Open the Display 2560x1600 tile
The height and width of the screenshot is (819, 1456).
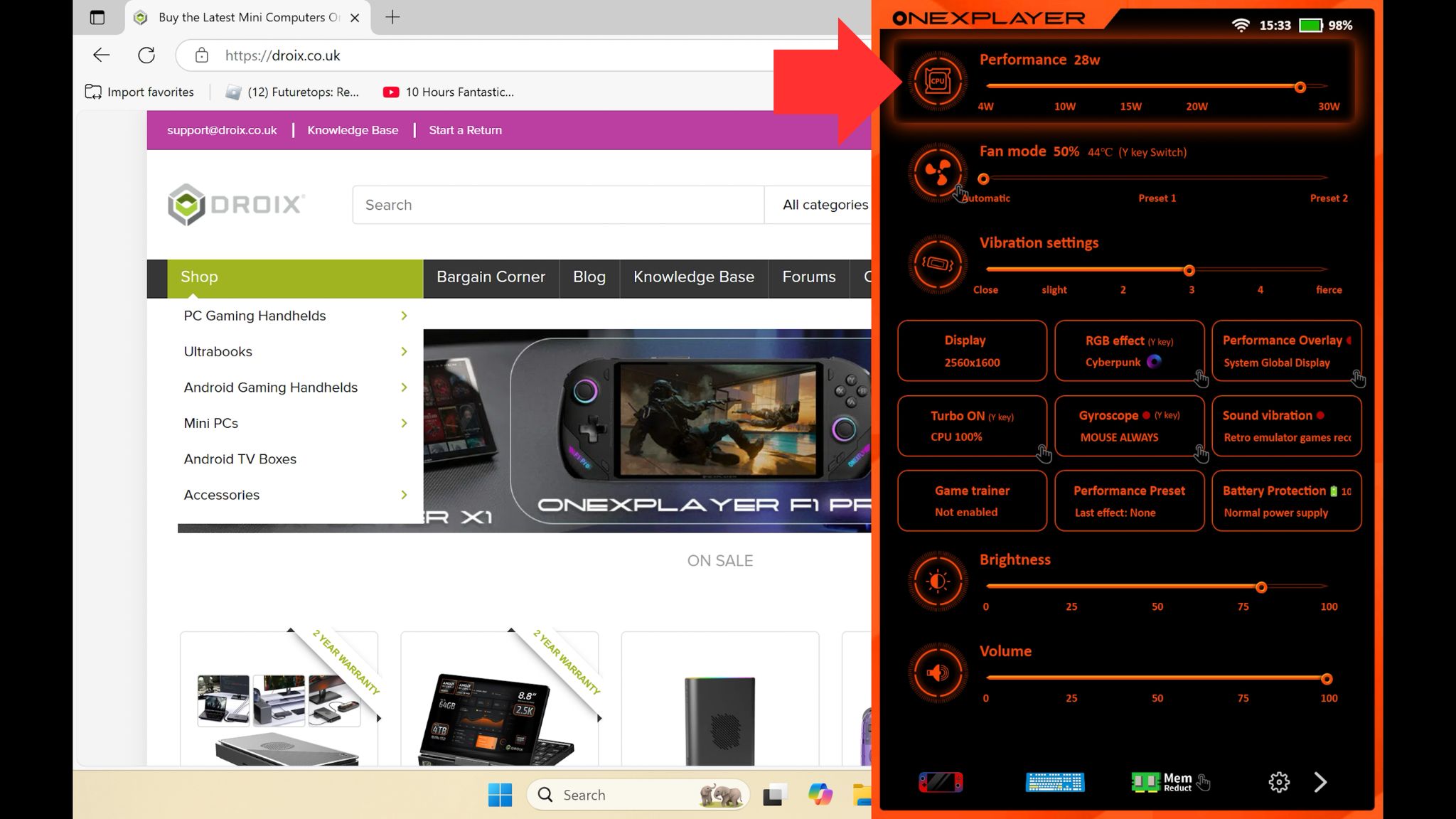(x=972, y=350)
